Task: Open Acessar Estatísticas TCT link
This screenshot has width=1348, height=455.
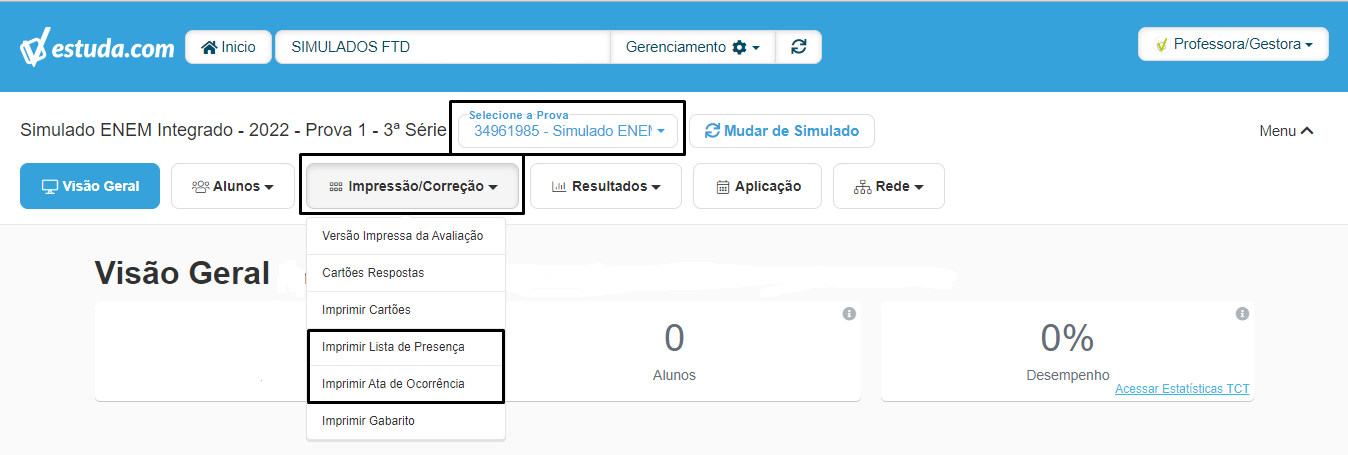Action: [x=1182, y=389]
